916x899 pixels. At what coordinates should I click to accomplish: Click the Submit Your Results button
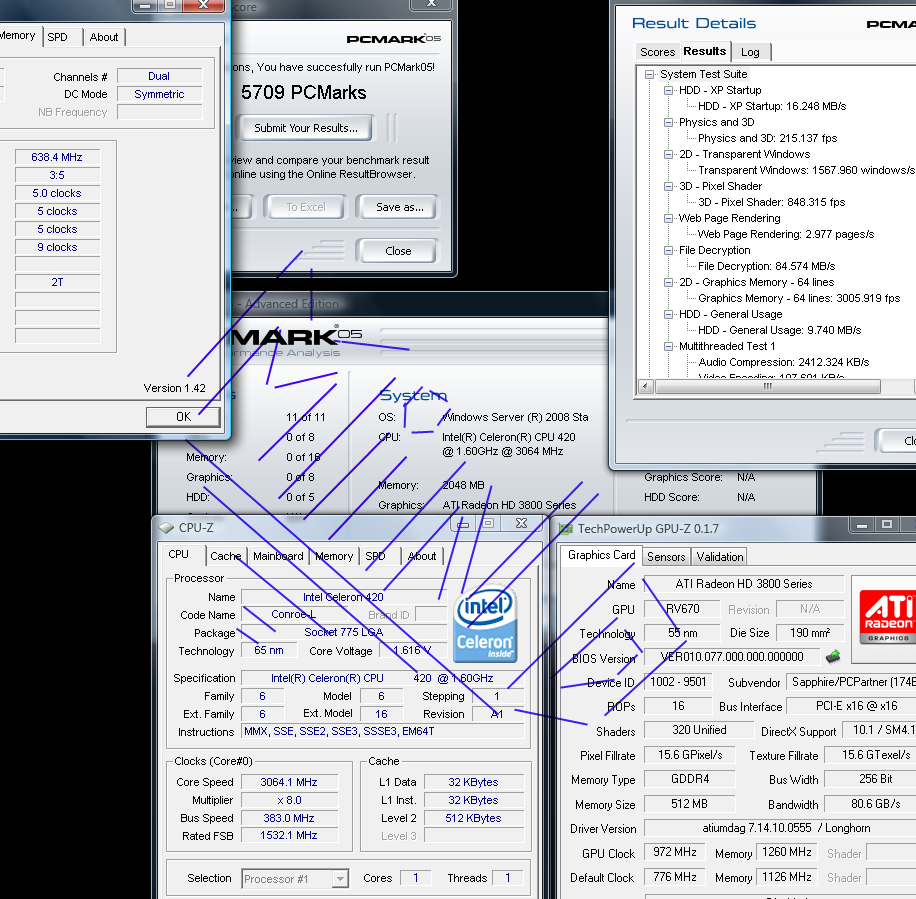coord(306,128)
